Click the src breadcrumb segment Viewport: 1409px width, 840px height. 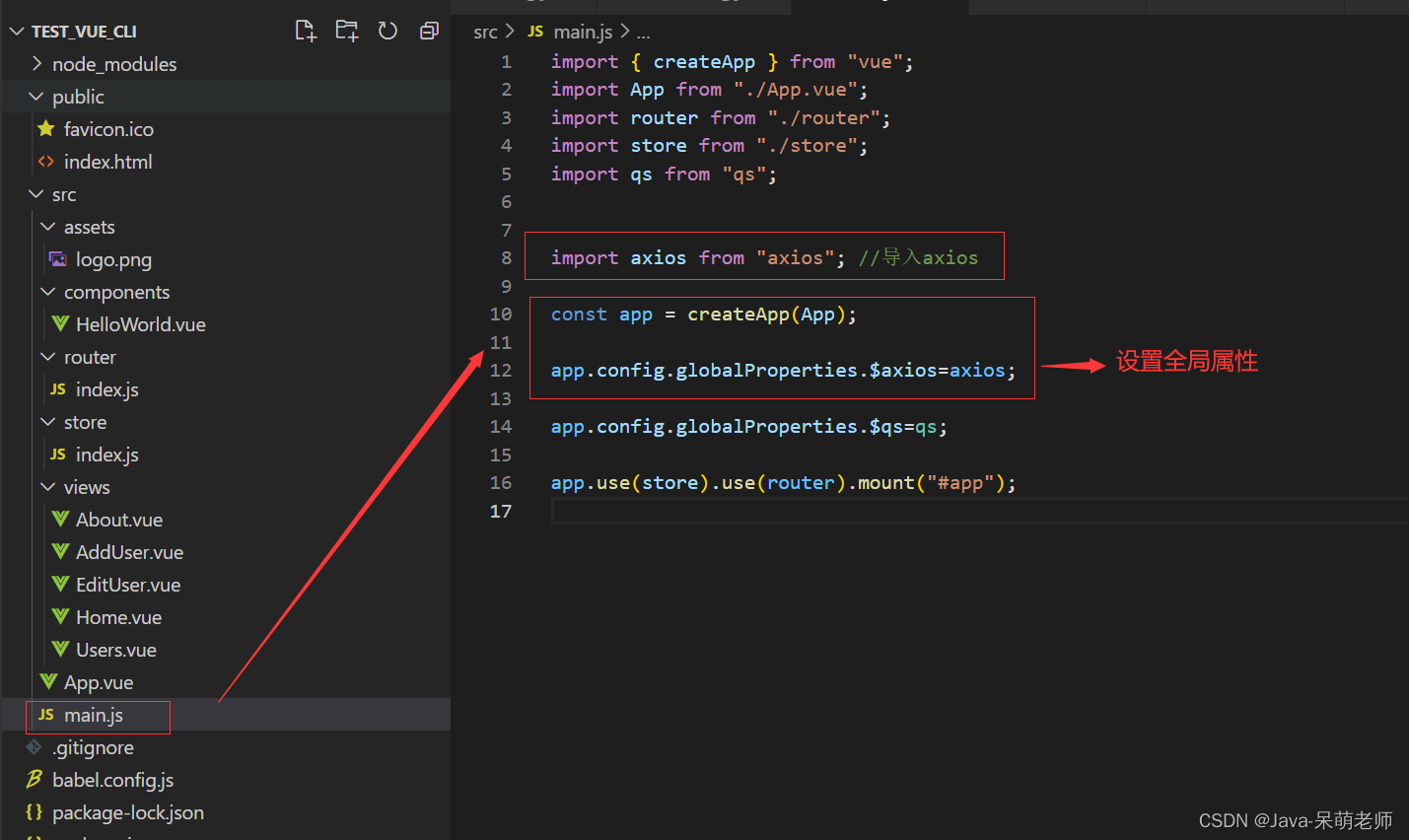click(485, 33)
